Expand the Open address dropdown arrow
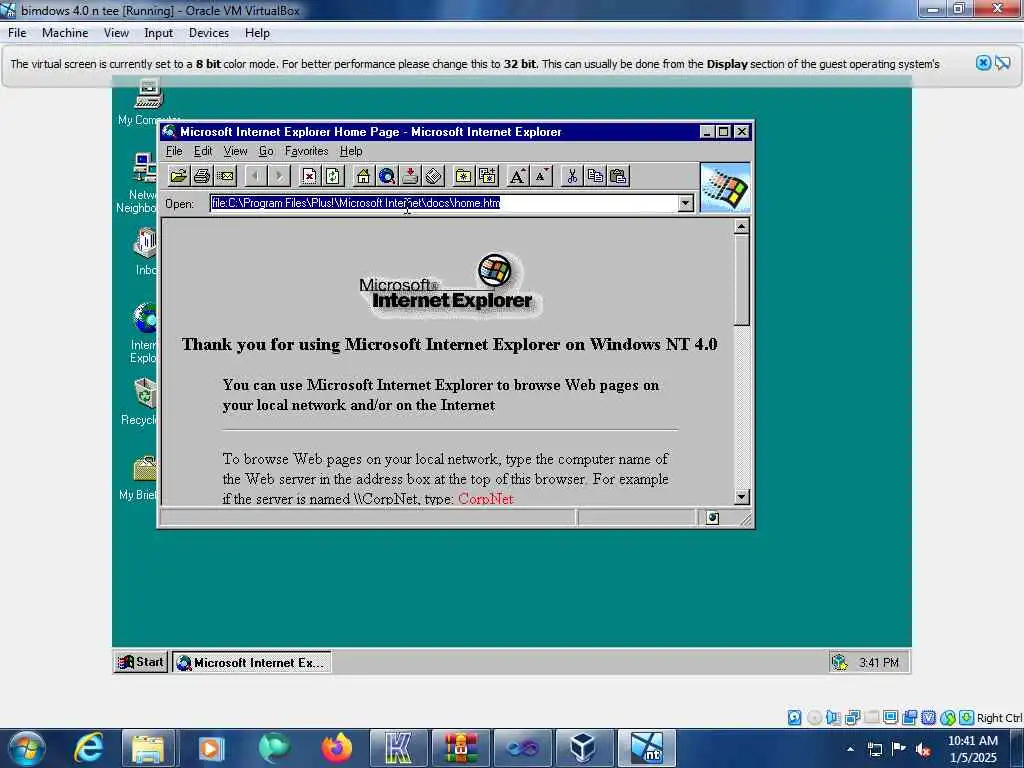The width and height of the screenshot is (1024, 768). tap(685, 203)
